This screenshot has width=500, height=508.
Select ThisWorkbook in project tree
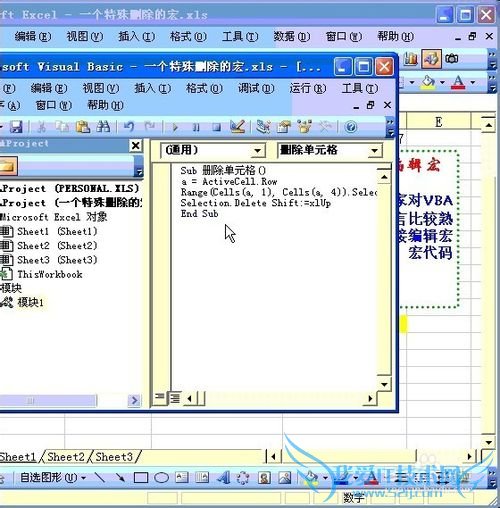(50, 274)
